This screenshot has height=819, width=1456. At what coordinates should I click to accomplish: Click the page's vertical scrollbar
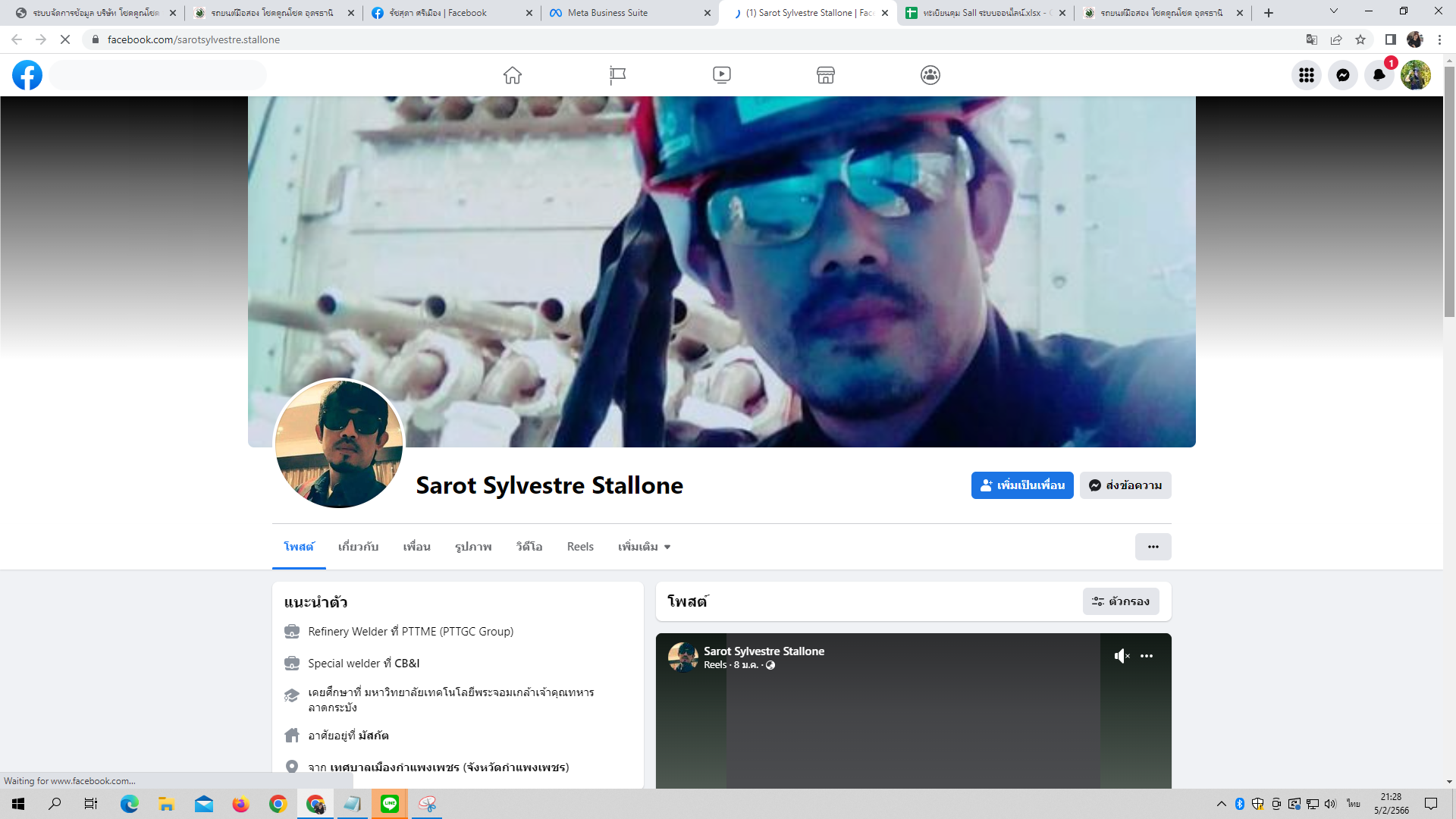tap(1449, 190)
